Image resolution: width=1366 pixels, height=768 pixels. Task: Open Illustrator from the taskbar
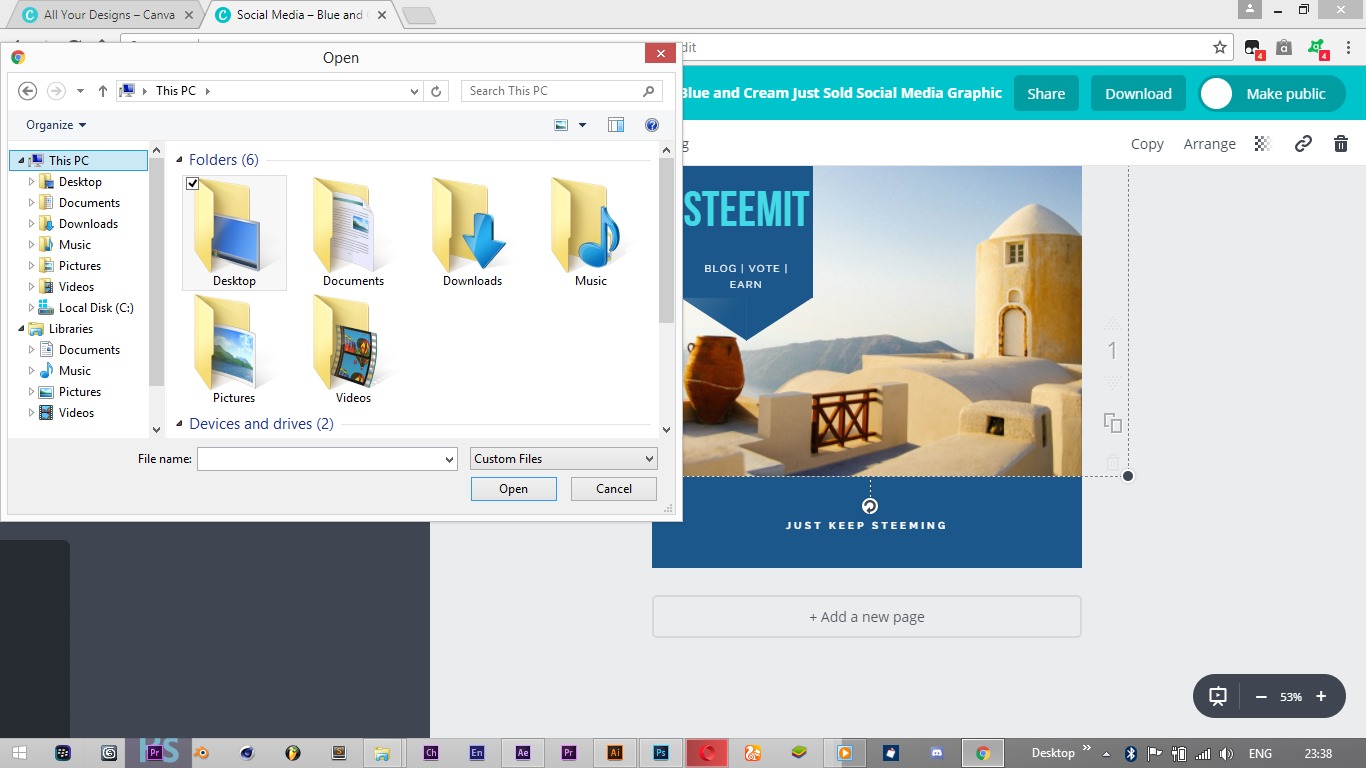pyautogui.click(x=615, y=753)
